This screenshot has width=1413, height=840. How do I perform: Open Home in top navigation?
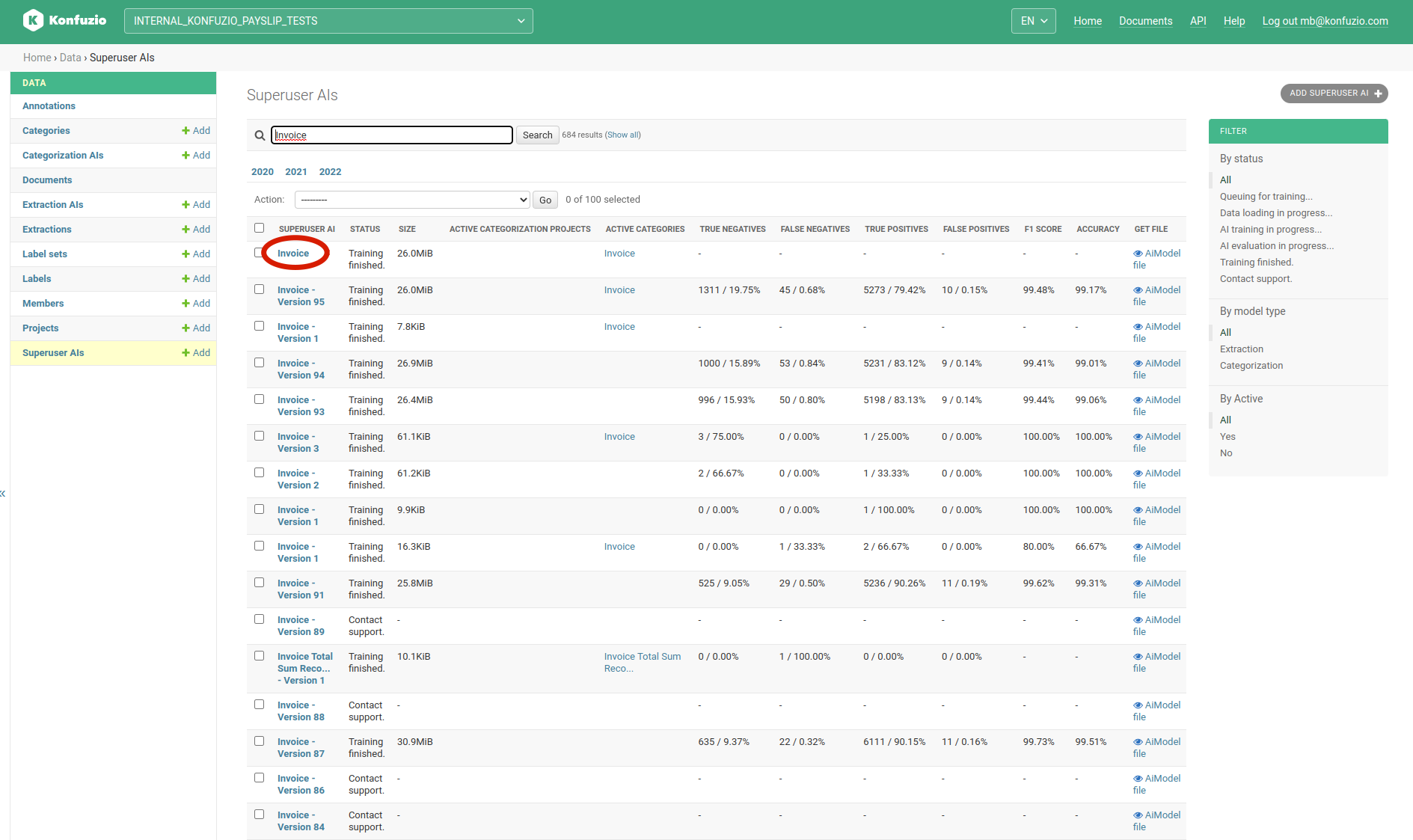point(1088,21)
